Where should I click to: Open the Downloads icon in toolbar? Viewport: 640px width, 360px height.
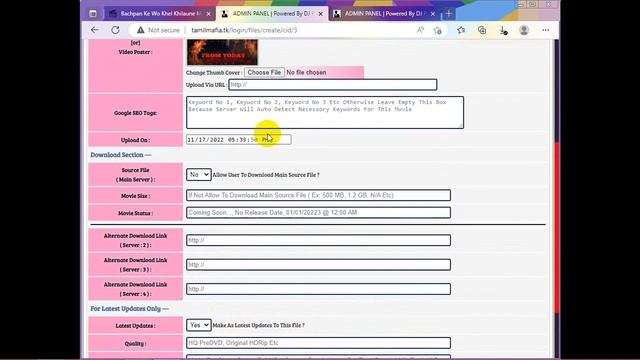[503, 30]
